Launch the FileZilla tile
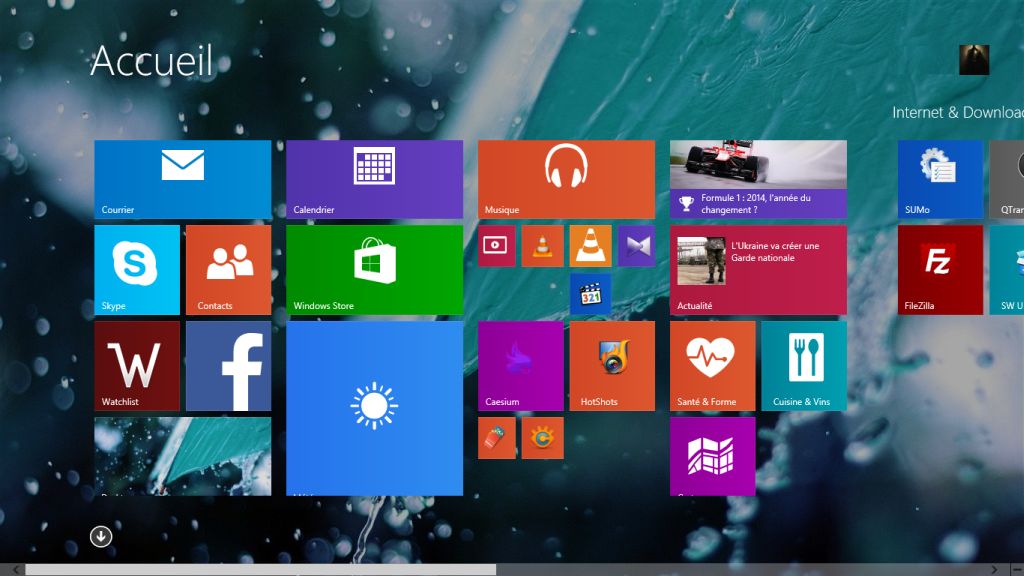 (x=940, y=270)
